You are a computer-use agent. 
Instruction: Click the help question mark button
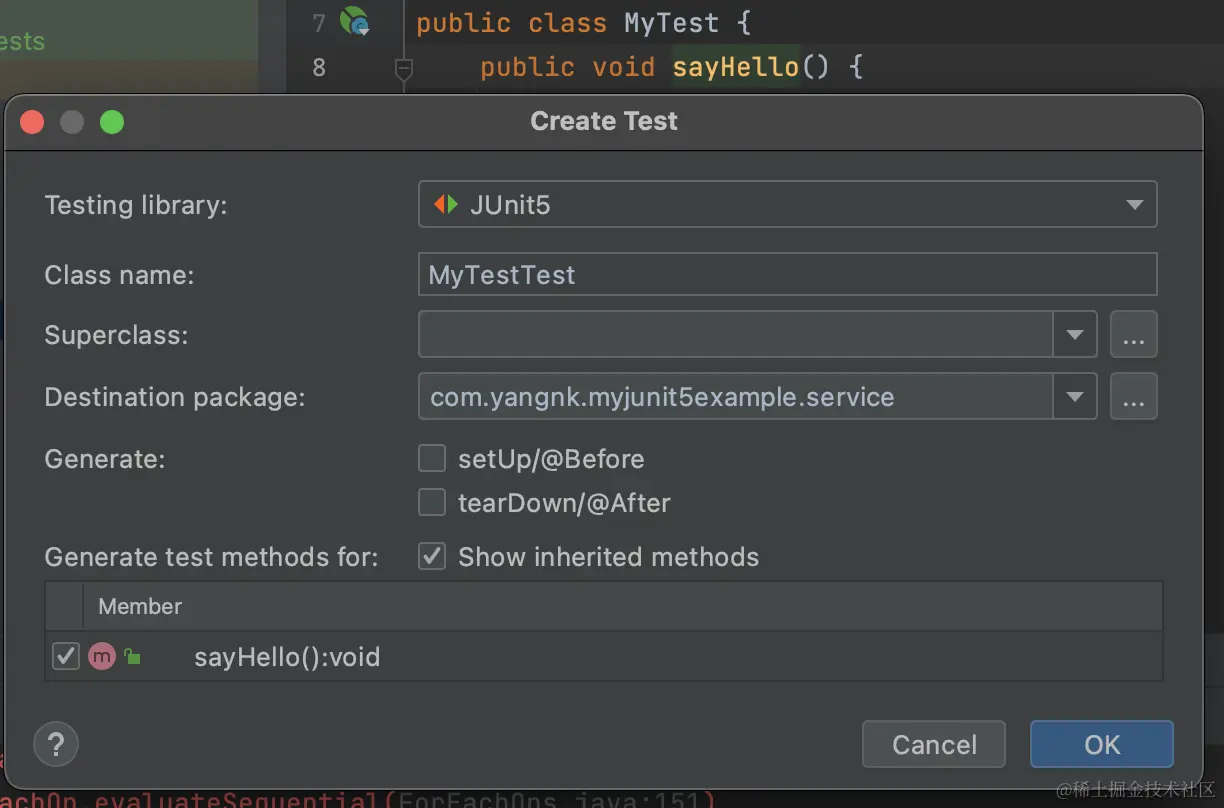(x=56, y=744)
